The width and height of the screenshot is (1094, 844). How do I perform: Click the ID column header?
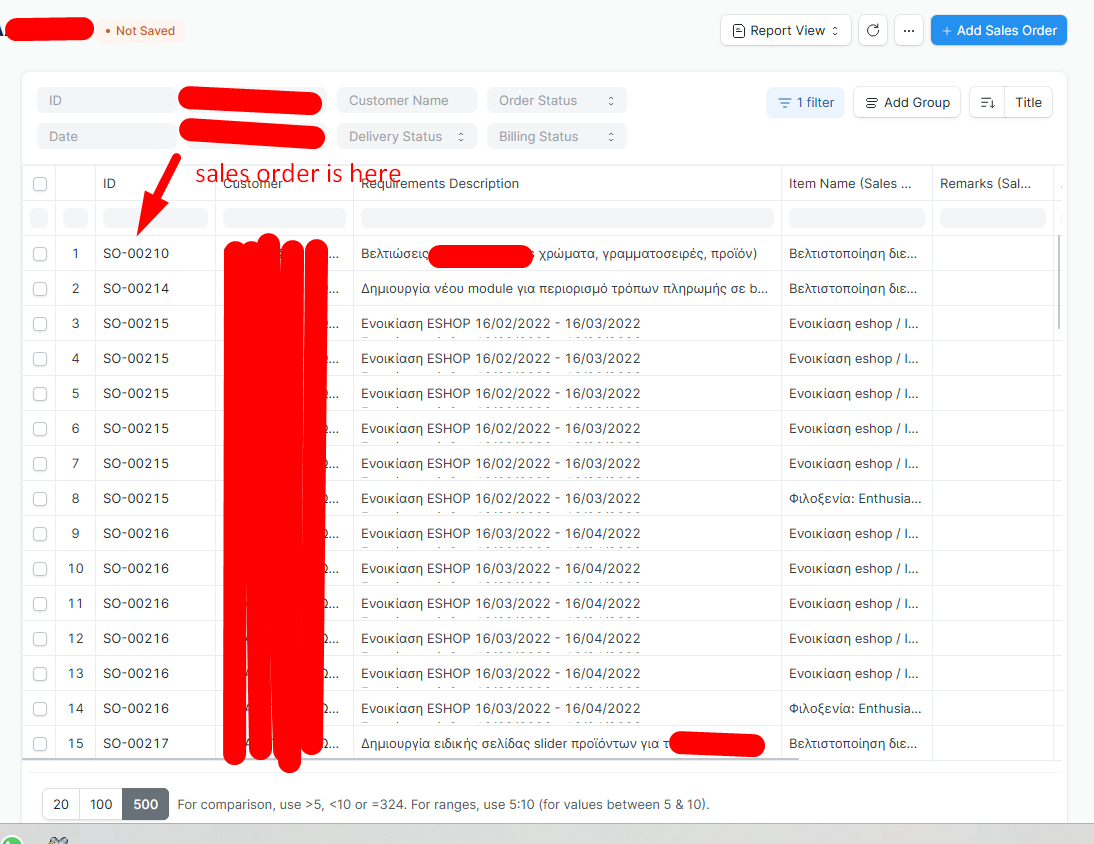click(109, 183)
